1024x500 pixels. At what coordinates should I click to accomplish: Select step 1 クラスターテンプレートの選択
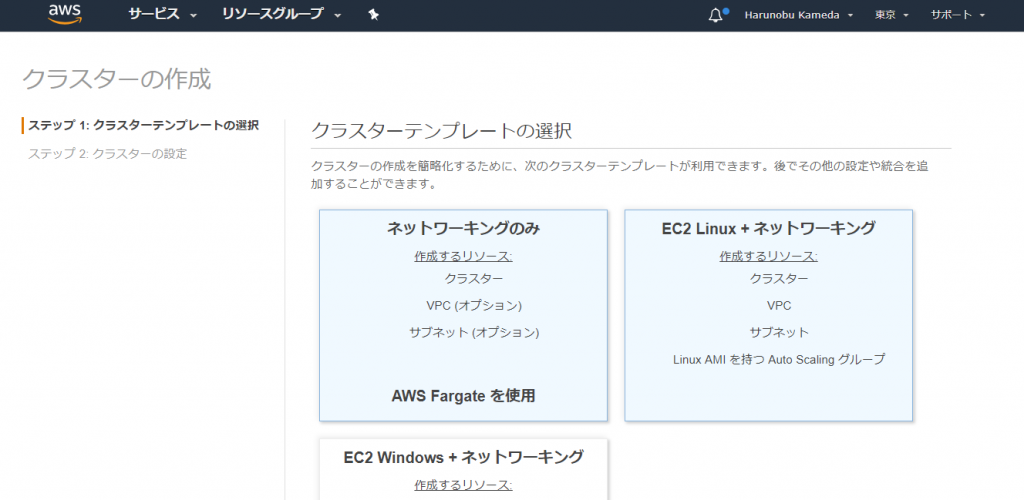(143, 125)
